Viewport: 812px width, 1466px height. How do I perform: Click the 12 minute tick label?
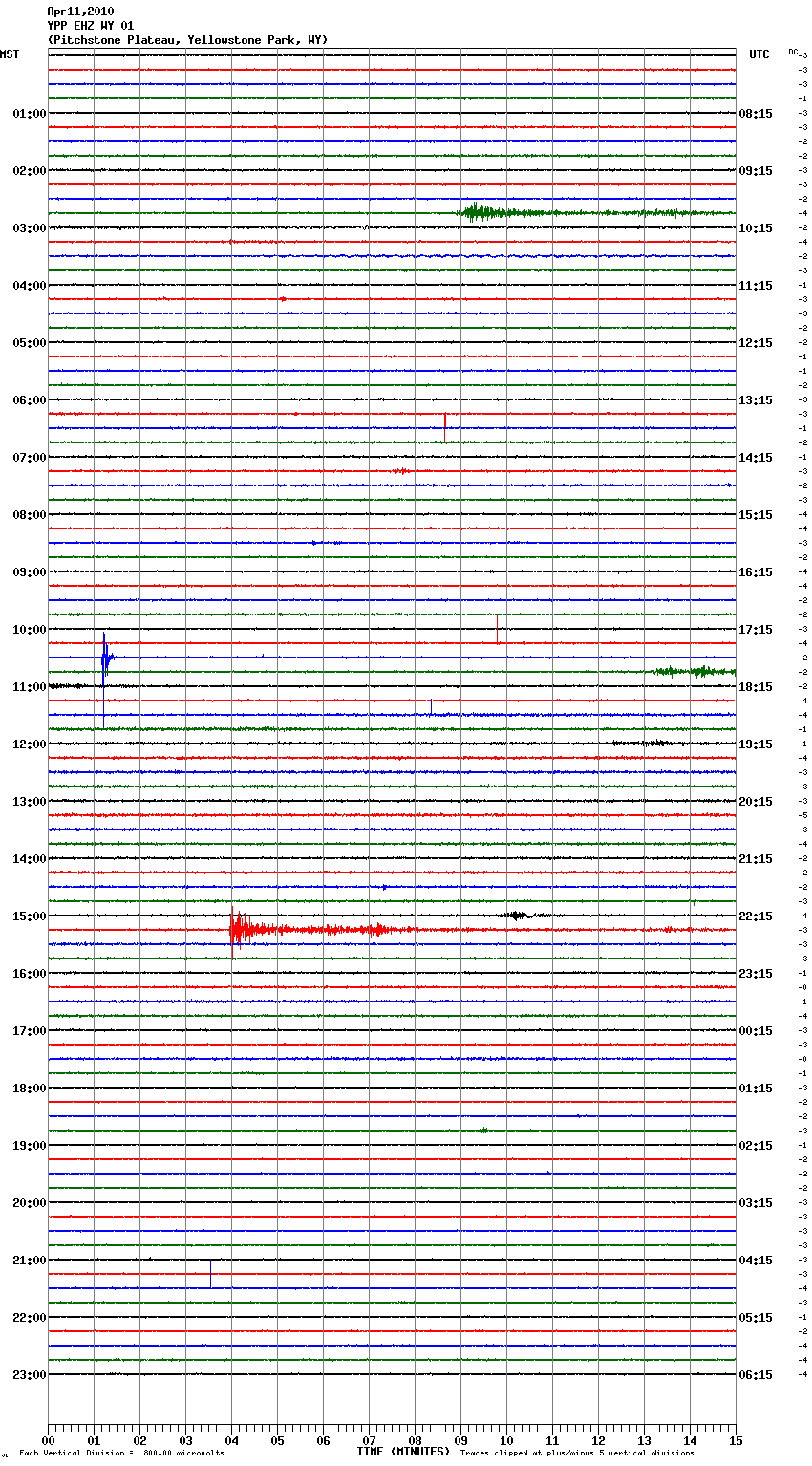pos(598,1440)
